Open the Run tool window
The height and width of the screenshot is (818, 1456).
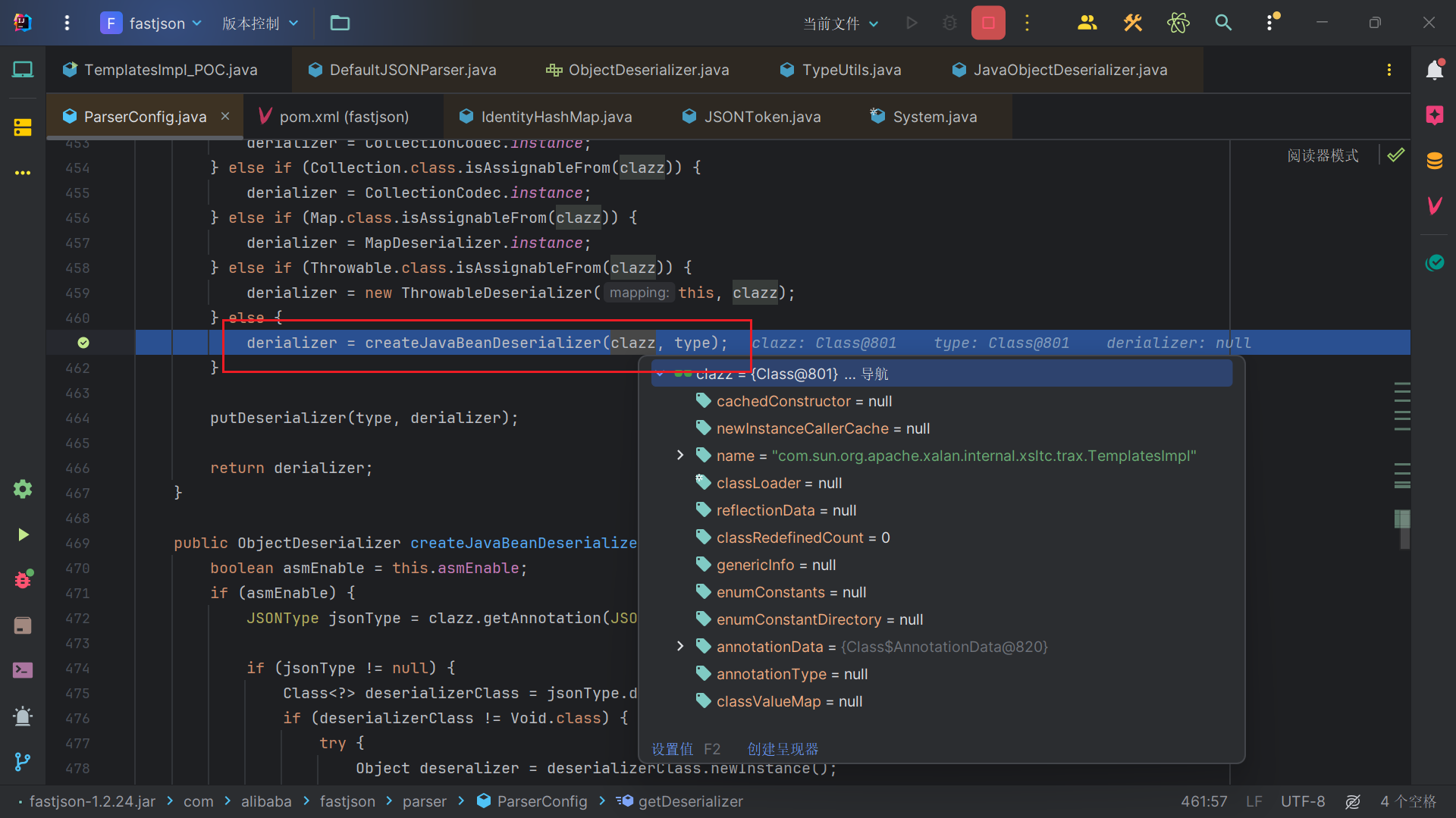pyautogui.click(x=23, y=534)
